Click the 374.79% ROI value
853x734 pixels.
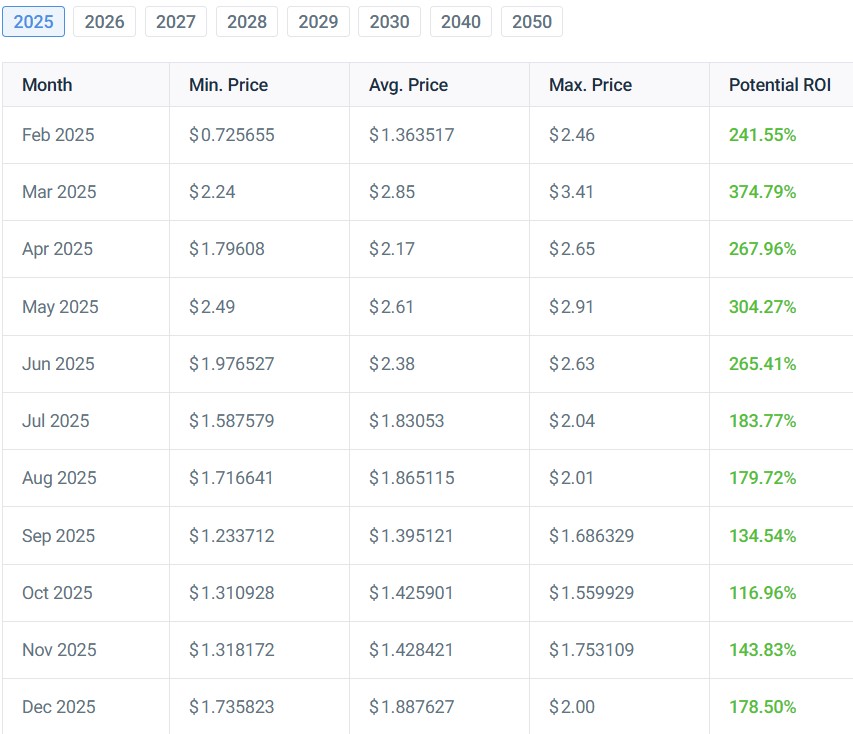click(762, 192)
